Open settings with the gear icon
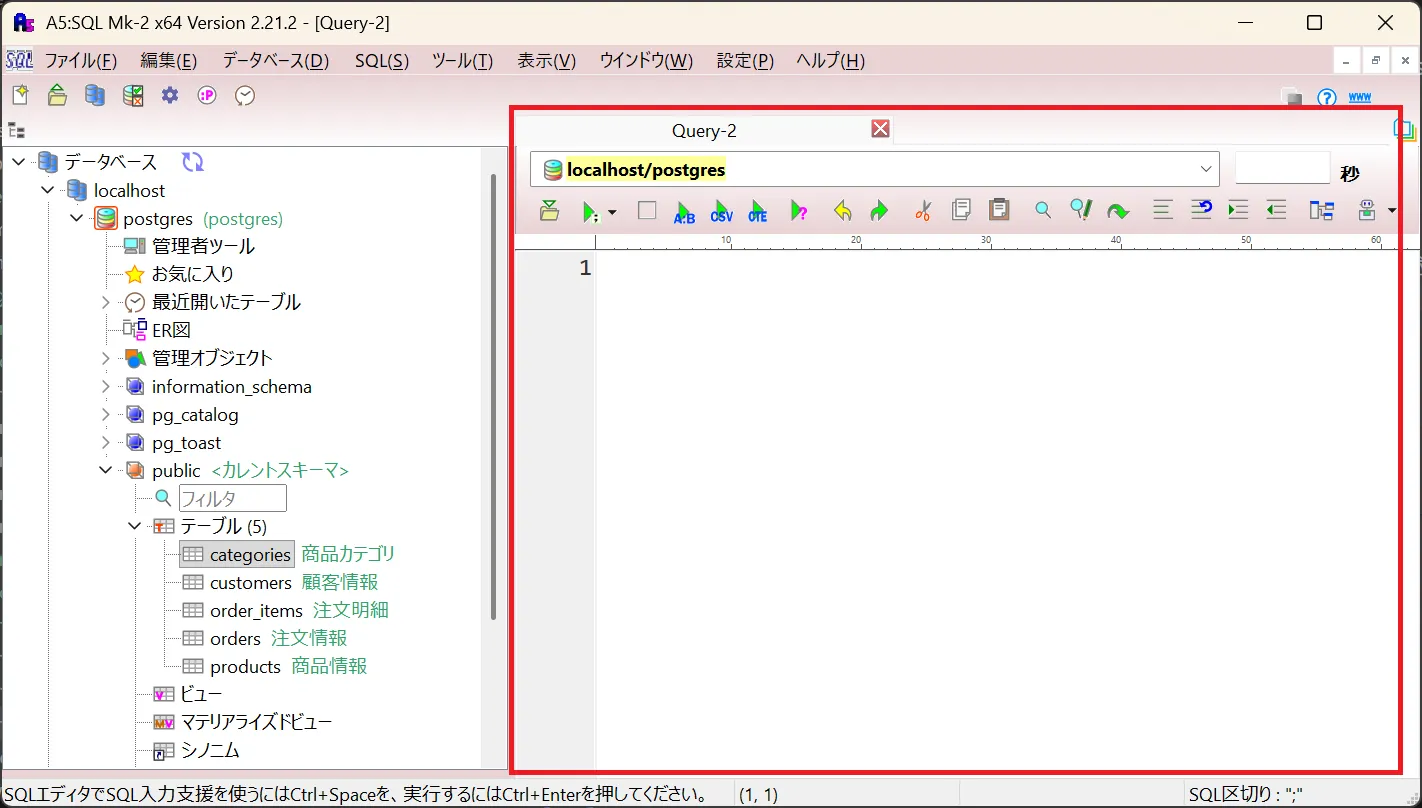Image resolution: width=1422 pixels, height=808 pixels. (x=170, y=95)
